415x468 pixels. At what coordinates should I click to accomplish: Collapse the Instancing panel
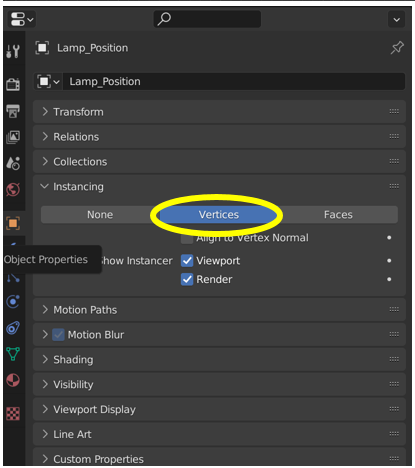(x=219, y=186)
